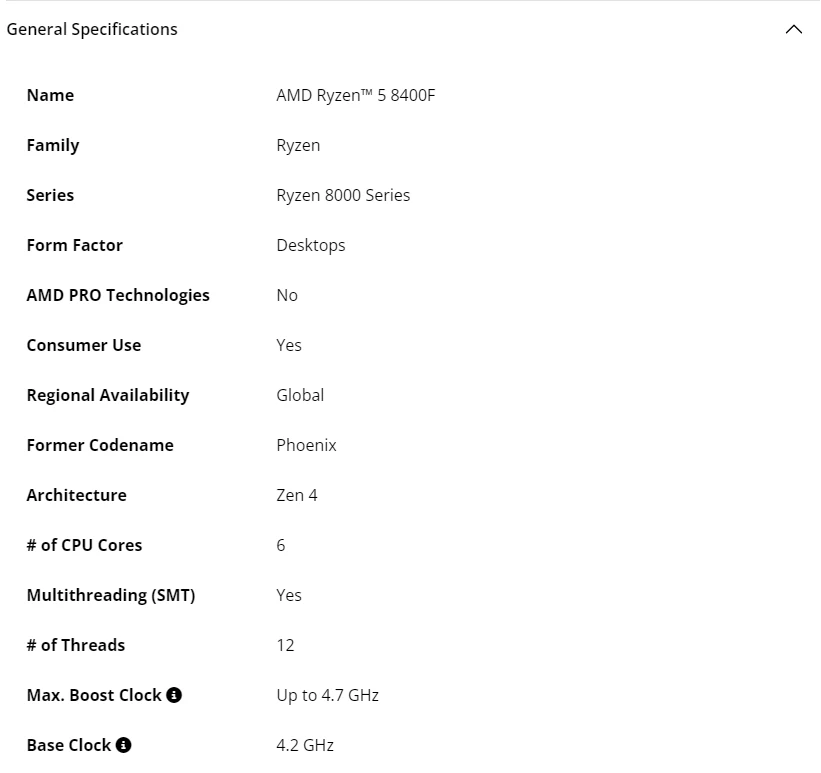The image size is (821, 773).
Task: Click the Multithreading (SMT) label
Action: [111, 595]
